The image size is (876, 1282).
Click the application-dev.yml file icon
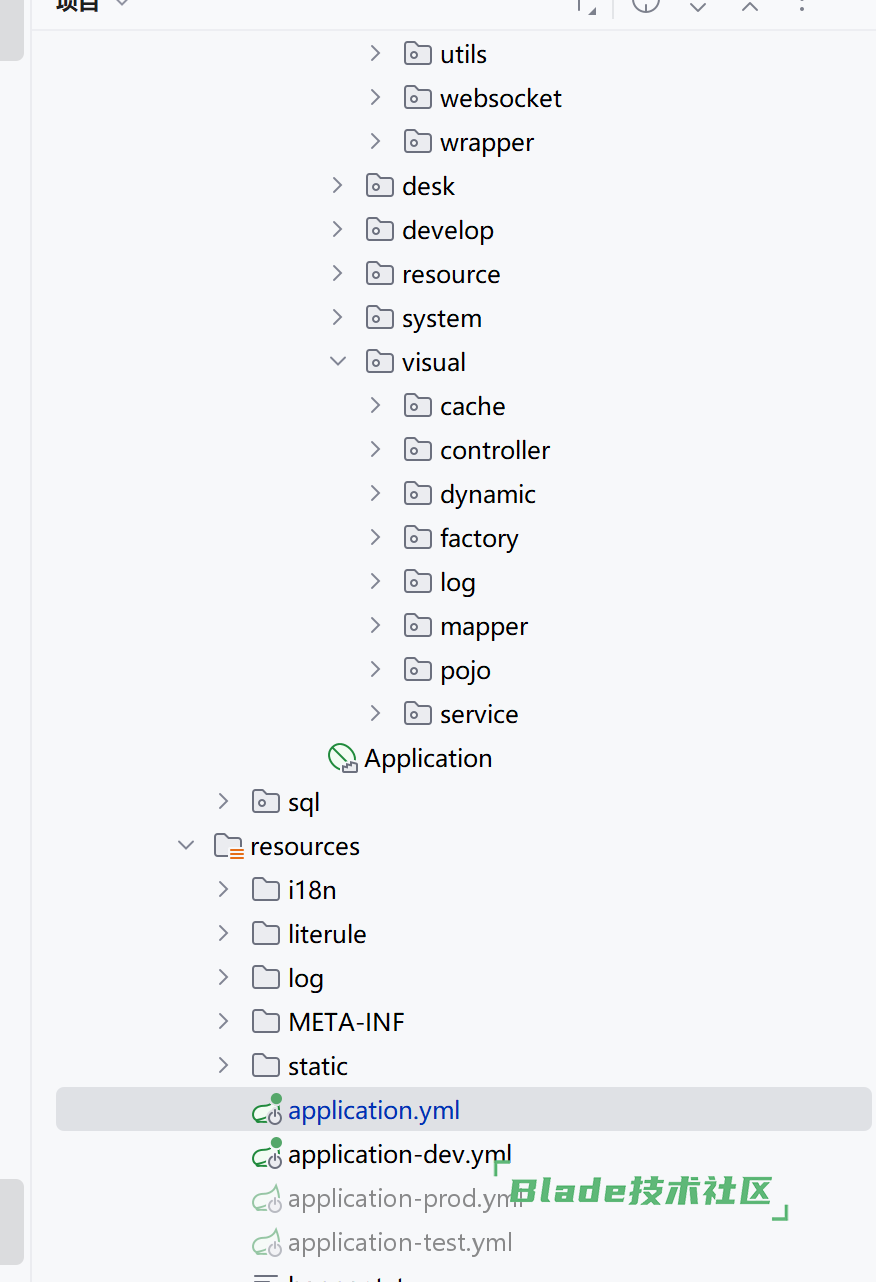click(x=267, y=1154)
